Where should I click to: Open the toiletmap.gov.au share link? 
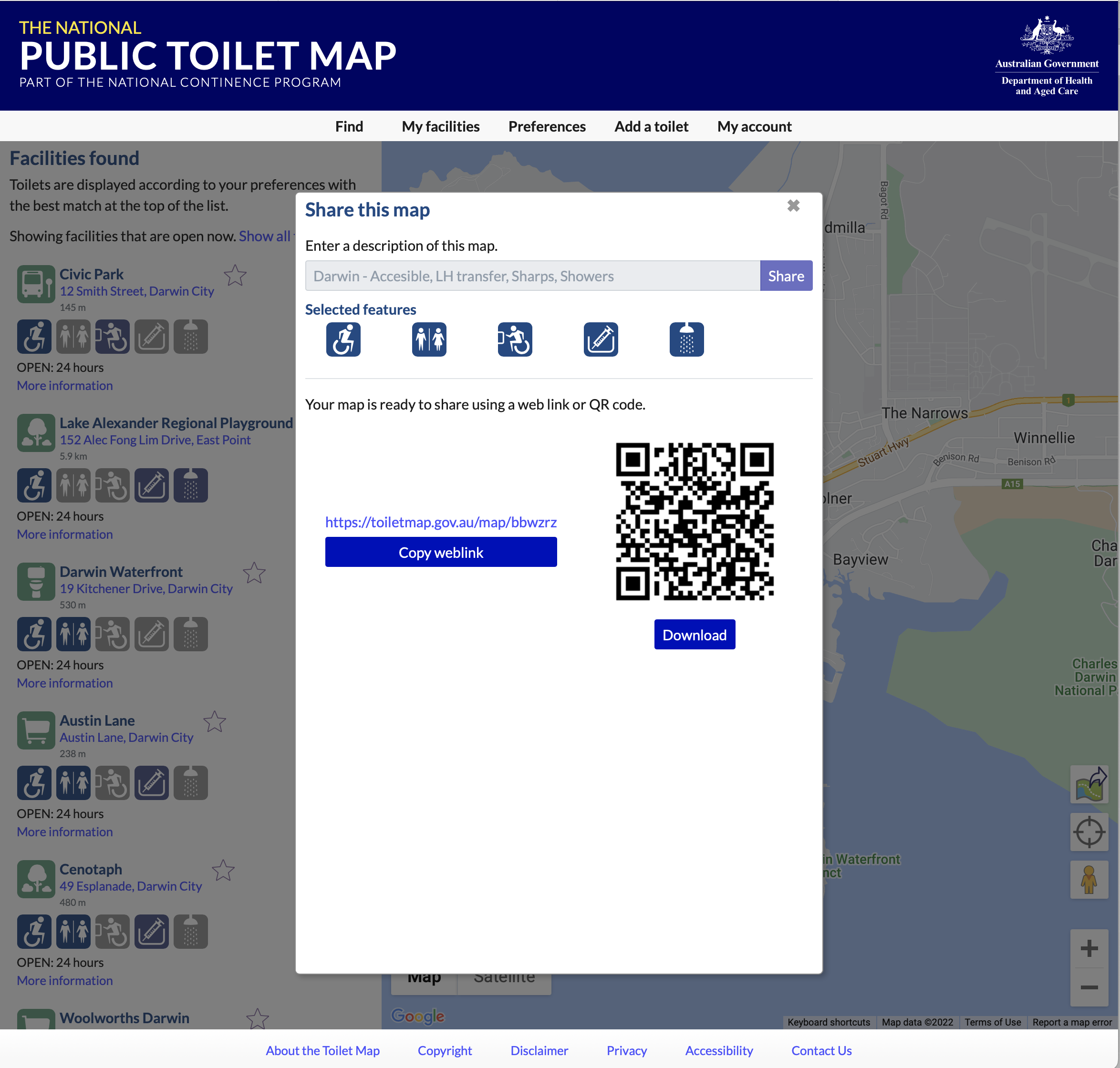pos(440,522)
